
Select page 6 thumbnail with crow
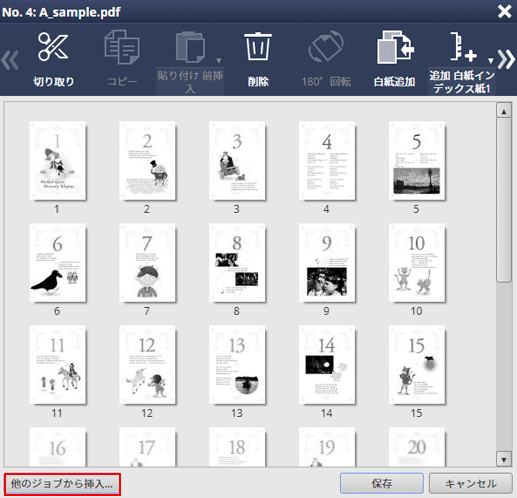pyautogui.click(x=57, y=263)
